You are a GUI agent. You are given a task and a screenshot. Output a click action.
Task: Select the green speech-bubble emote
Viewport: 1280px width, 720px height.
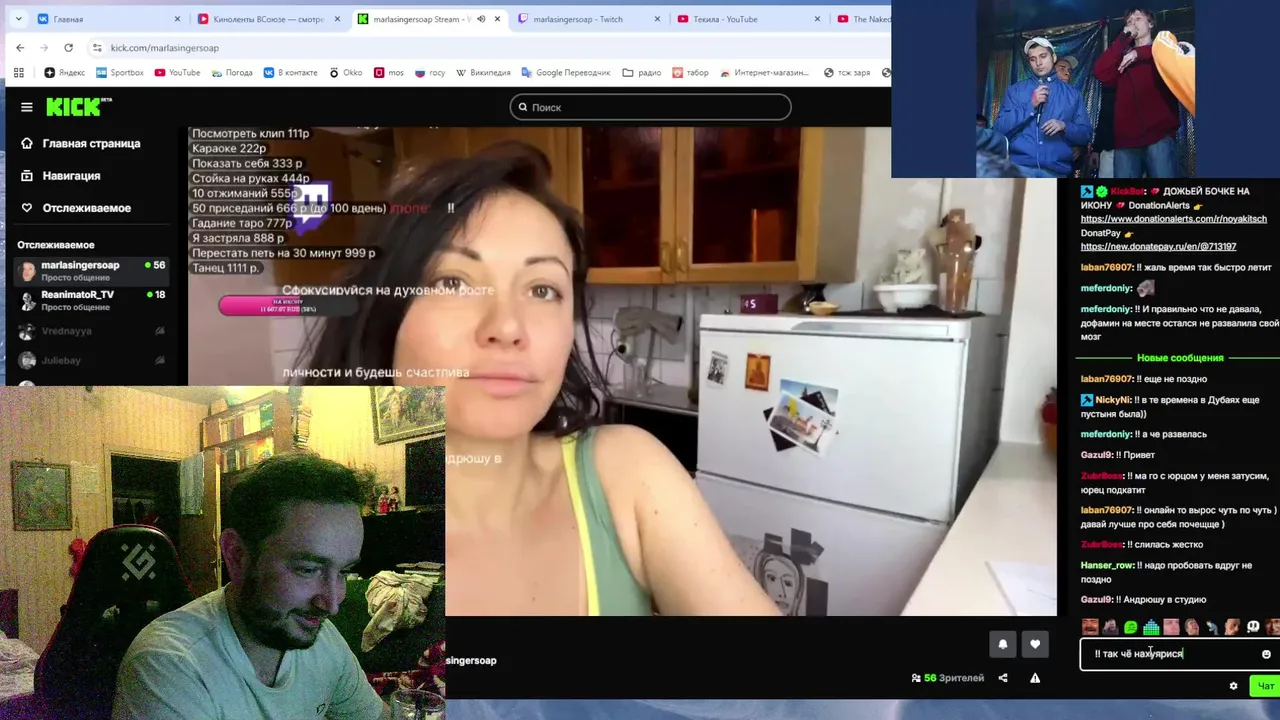point(1131,627)
